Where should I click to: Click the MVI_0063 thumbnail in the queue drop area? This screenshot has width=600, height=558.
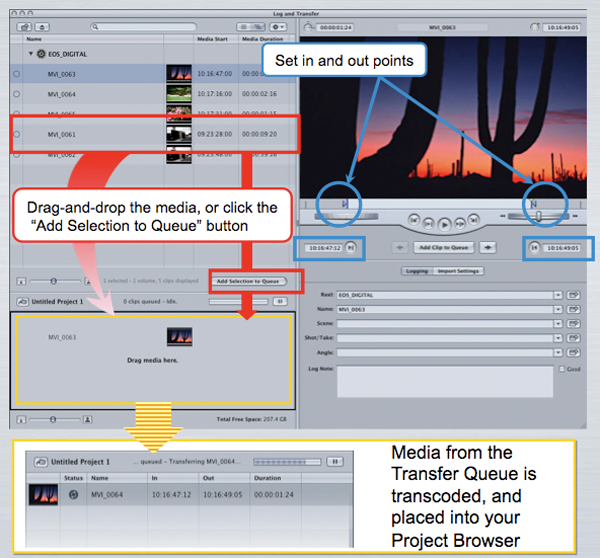coord(179,337)
